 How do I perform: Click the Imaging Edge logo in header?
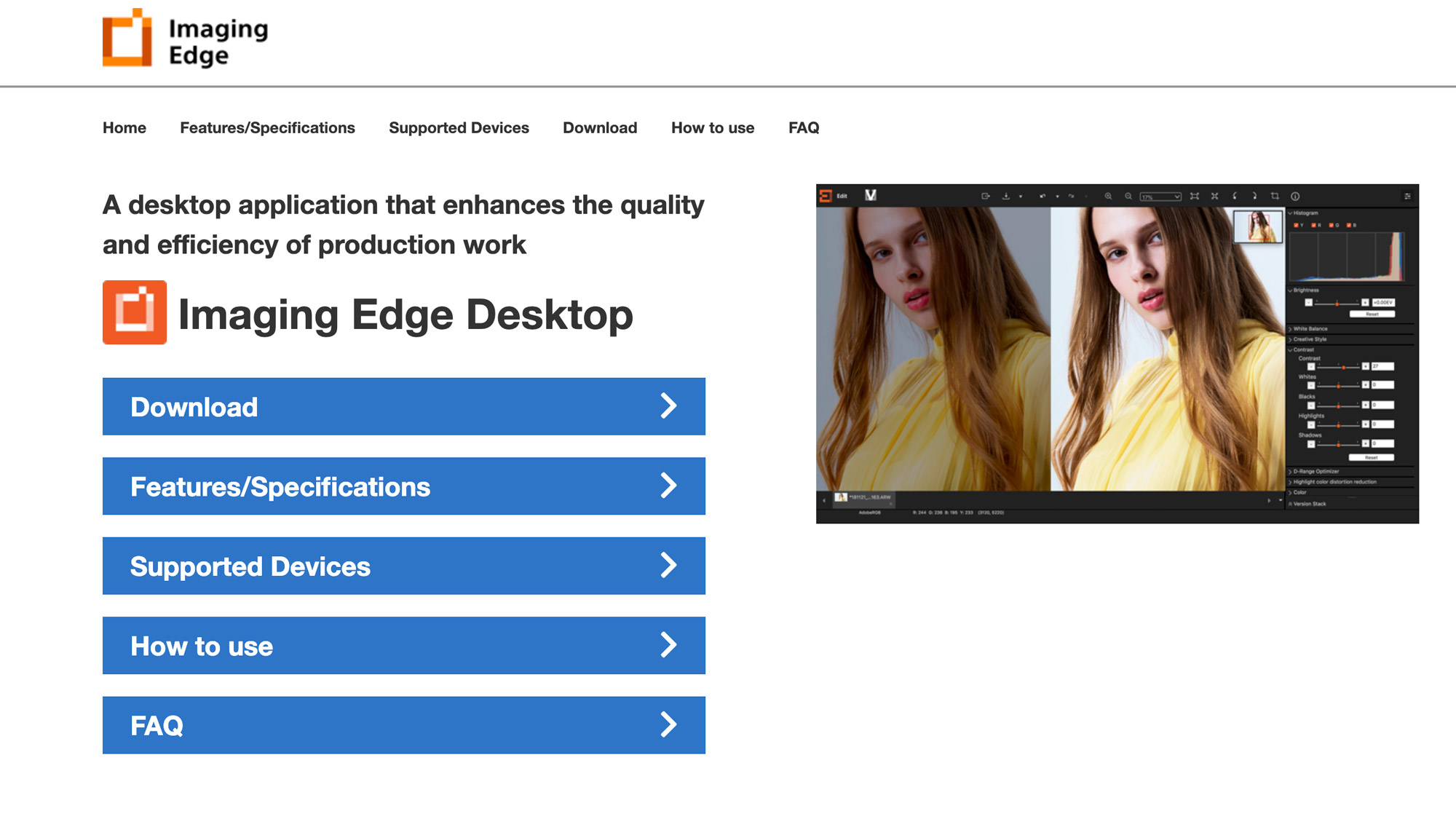(186, 39)
